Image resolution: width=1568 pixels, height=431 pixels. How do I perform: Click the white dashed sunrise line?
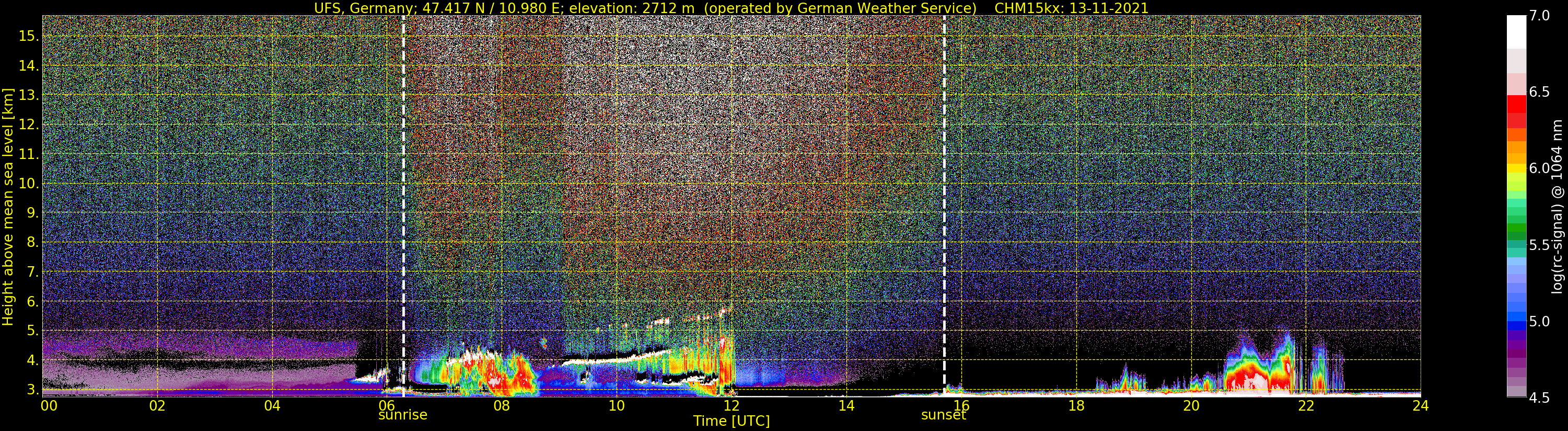pos(403,183)
